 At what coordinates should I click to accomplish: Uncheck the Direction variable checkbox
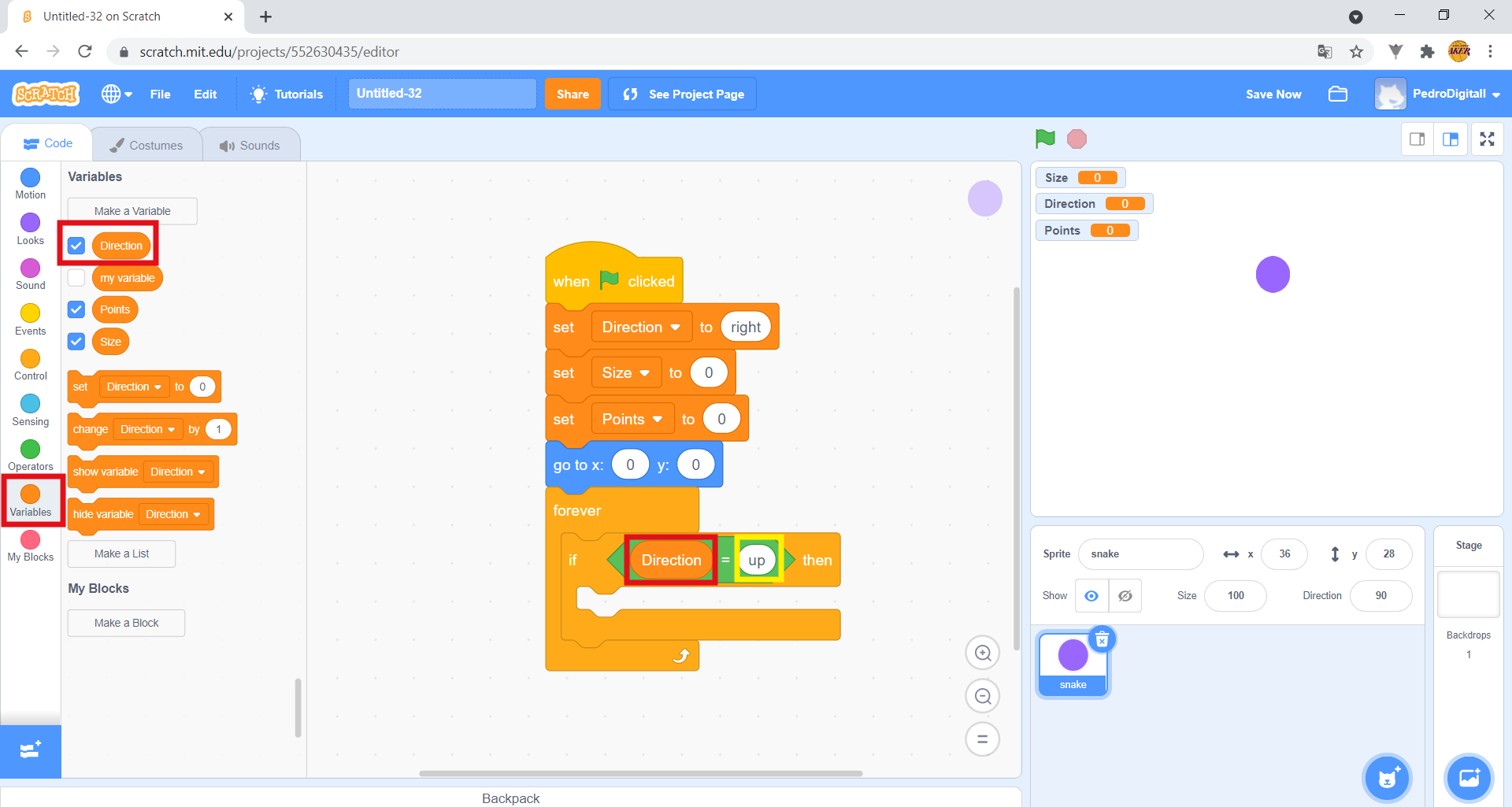click(76, 246)
